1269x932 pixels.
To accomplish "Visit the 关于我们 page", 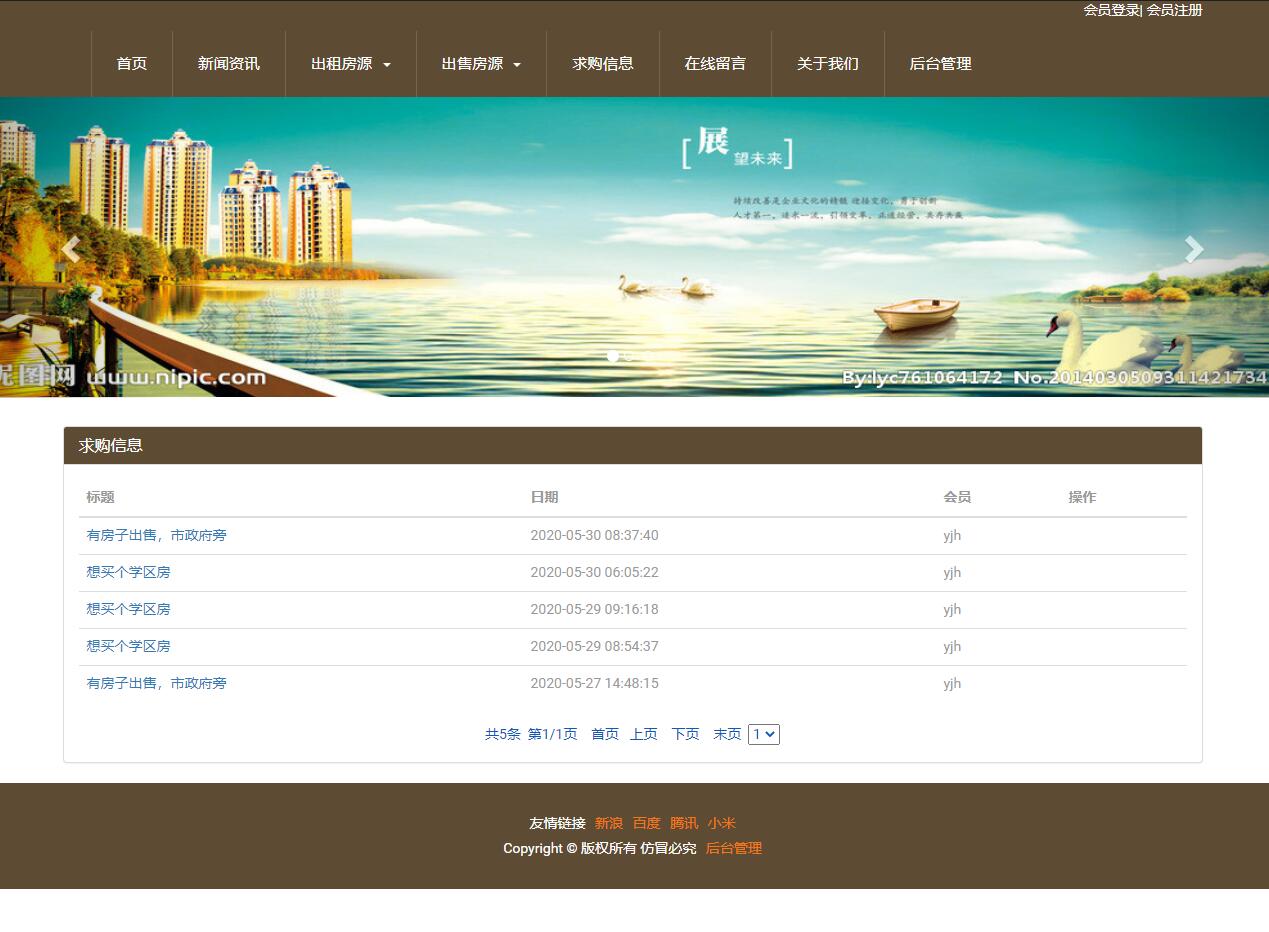I will pos(827,63).
